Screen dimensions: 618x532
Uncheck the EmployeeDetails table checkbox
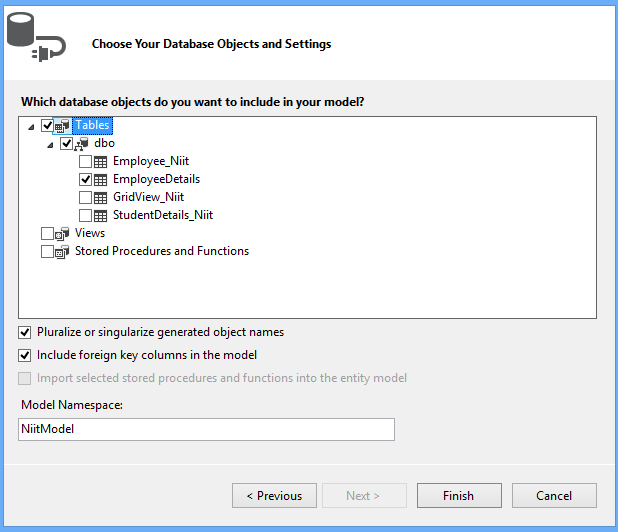tap(86, 180)
